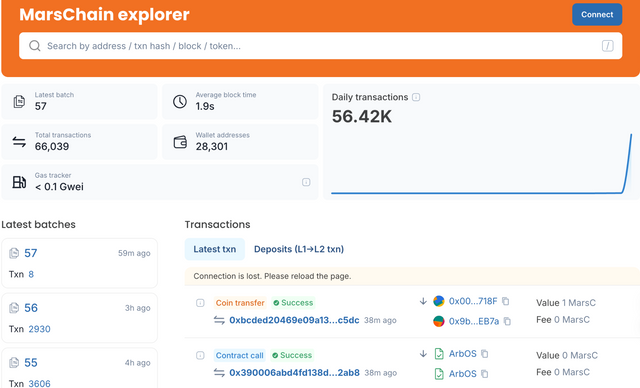Open batch number 57 link
This screenshot has height=388, width=640.
pyautogui.click(x=31, y=253)
